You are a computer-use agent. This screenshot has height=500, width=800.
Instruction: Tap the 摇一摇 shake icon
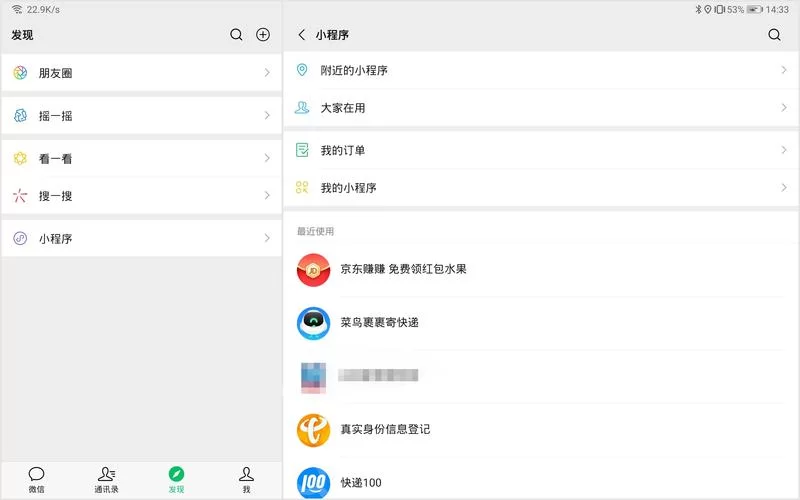[x=20, y=115]
